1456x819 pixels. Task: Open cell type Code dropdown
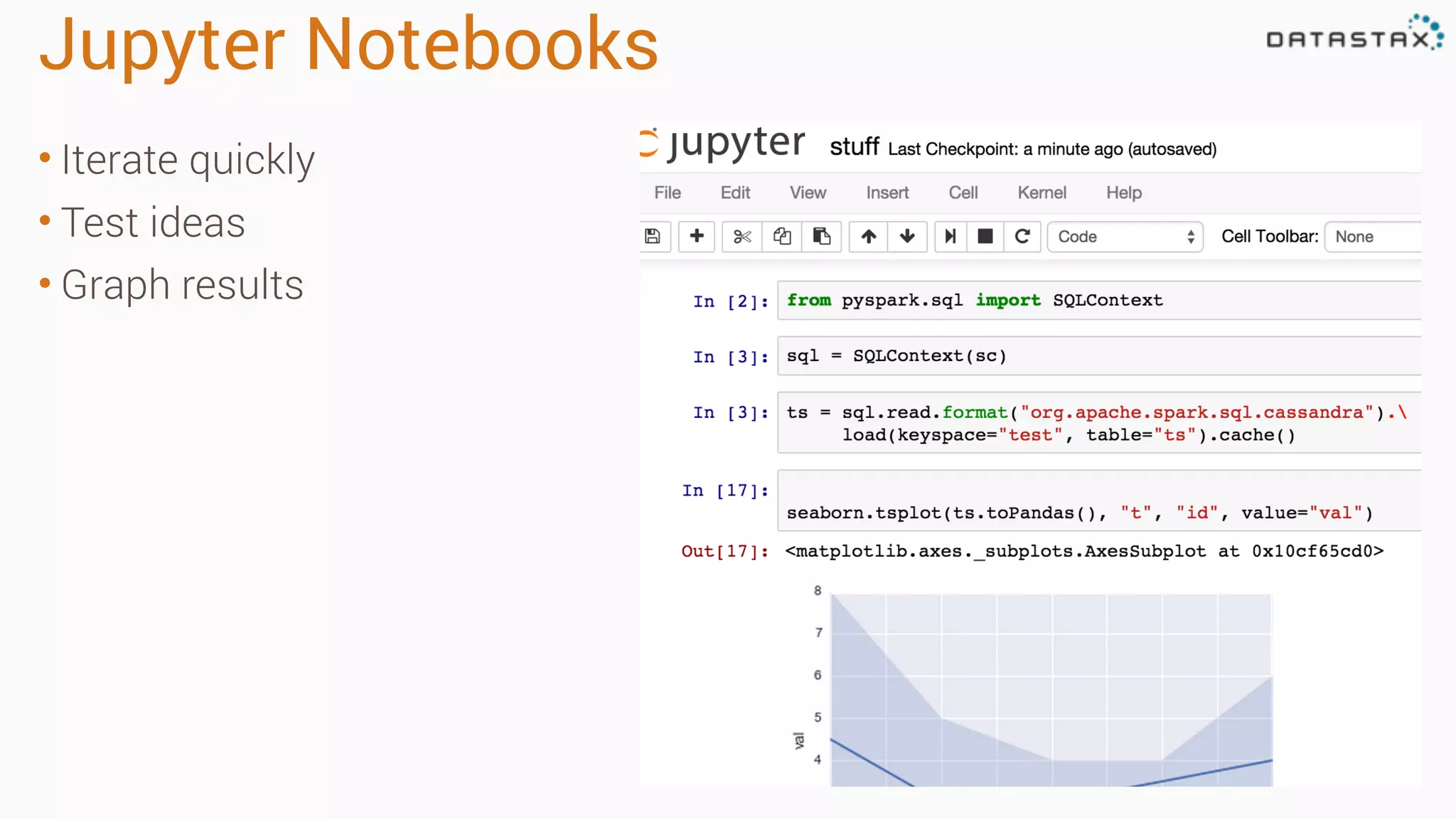1125,237
